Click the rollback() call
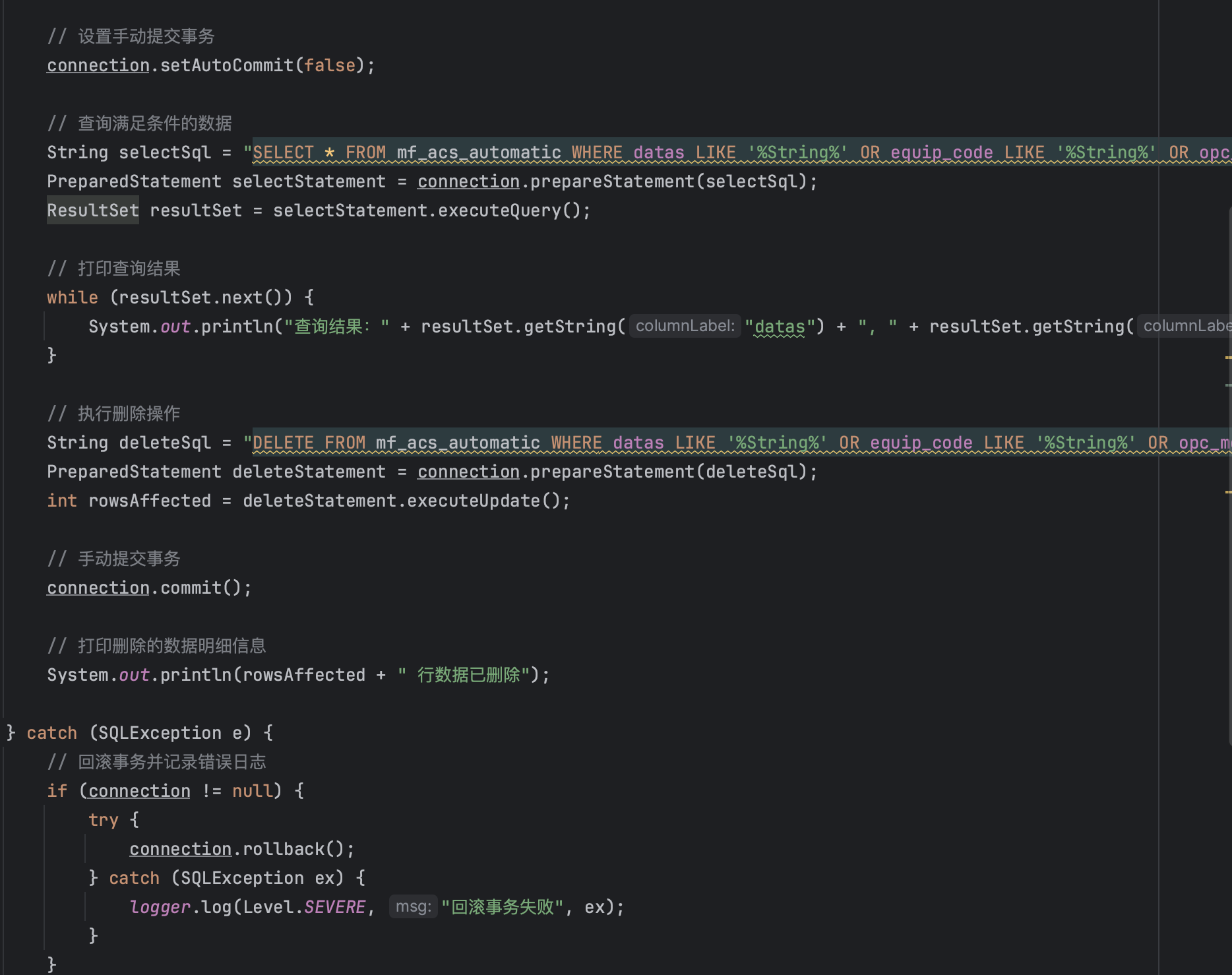This screenshot has width=1232, height=975. [x=293, y=849]
